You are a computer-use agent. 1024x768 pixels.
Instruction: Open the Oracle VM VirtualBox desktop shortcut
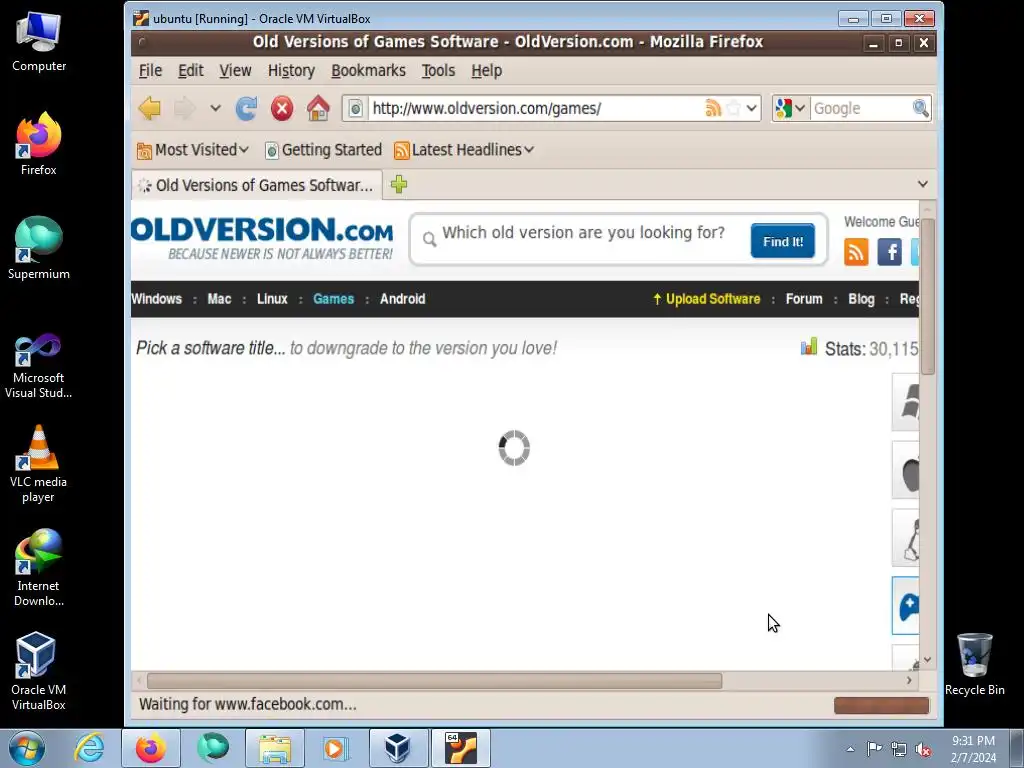39,671
